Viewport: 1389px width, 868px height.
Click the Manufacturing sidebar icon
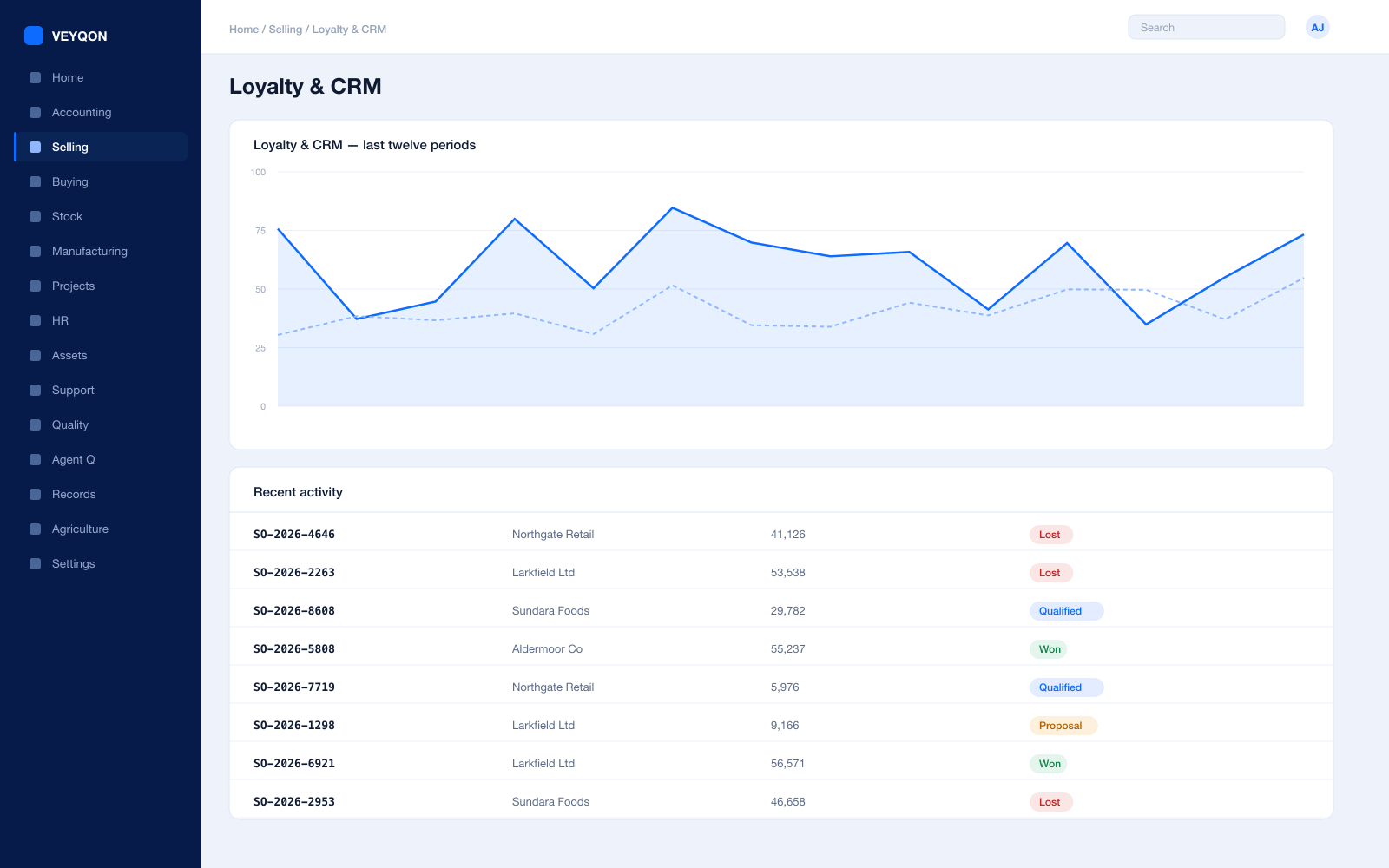click(35, 251)
